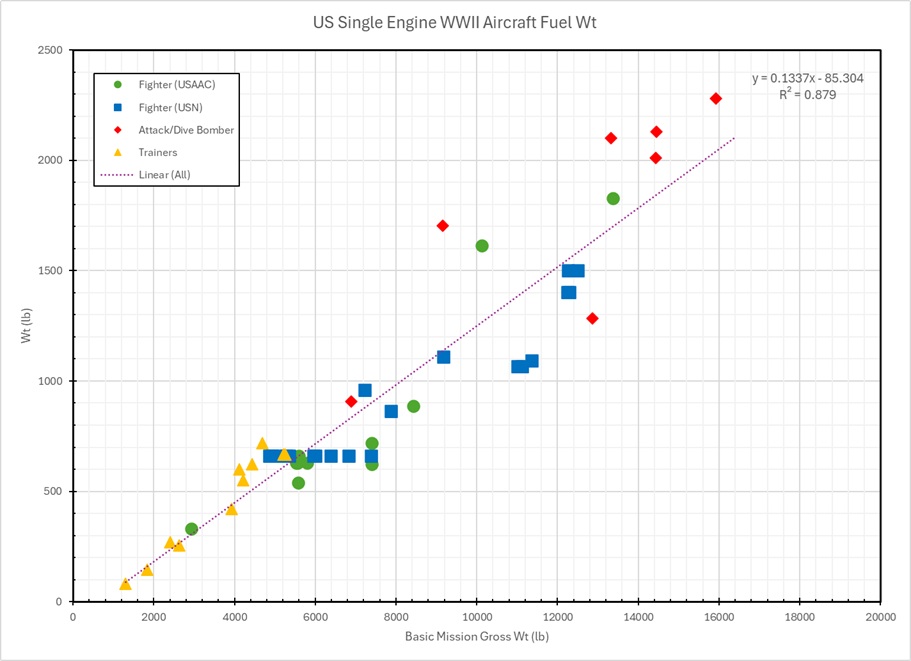Select the red Attack/Dive Bomber legend marker
The height and width of the screenshot is (661, 911).
coord(116,129)
